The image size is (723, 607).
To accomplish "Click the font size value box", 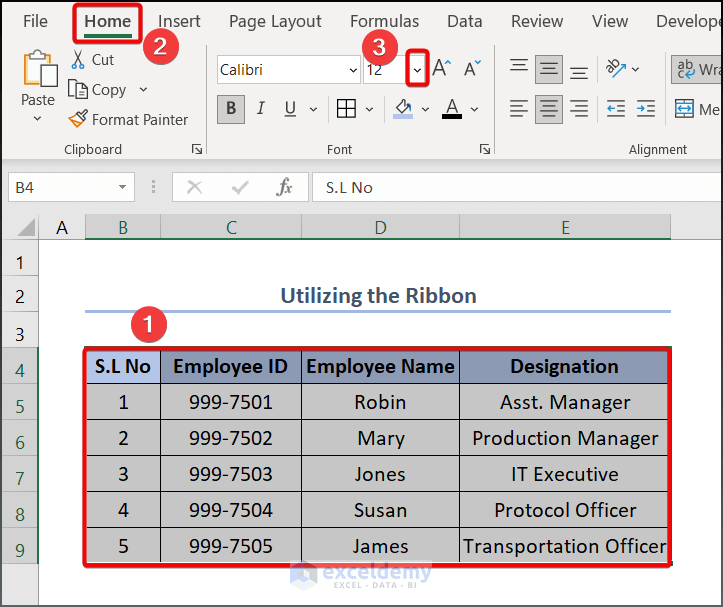I will point(385,70).
